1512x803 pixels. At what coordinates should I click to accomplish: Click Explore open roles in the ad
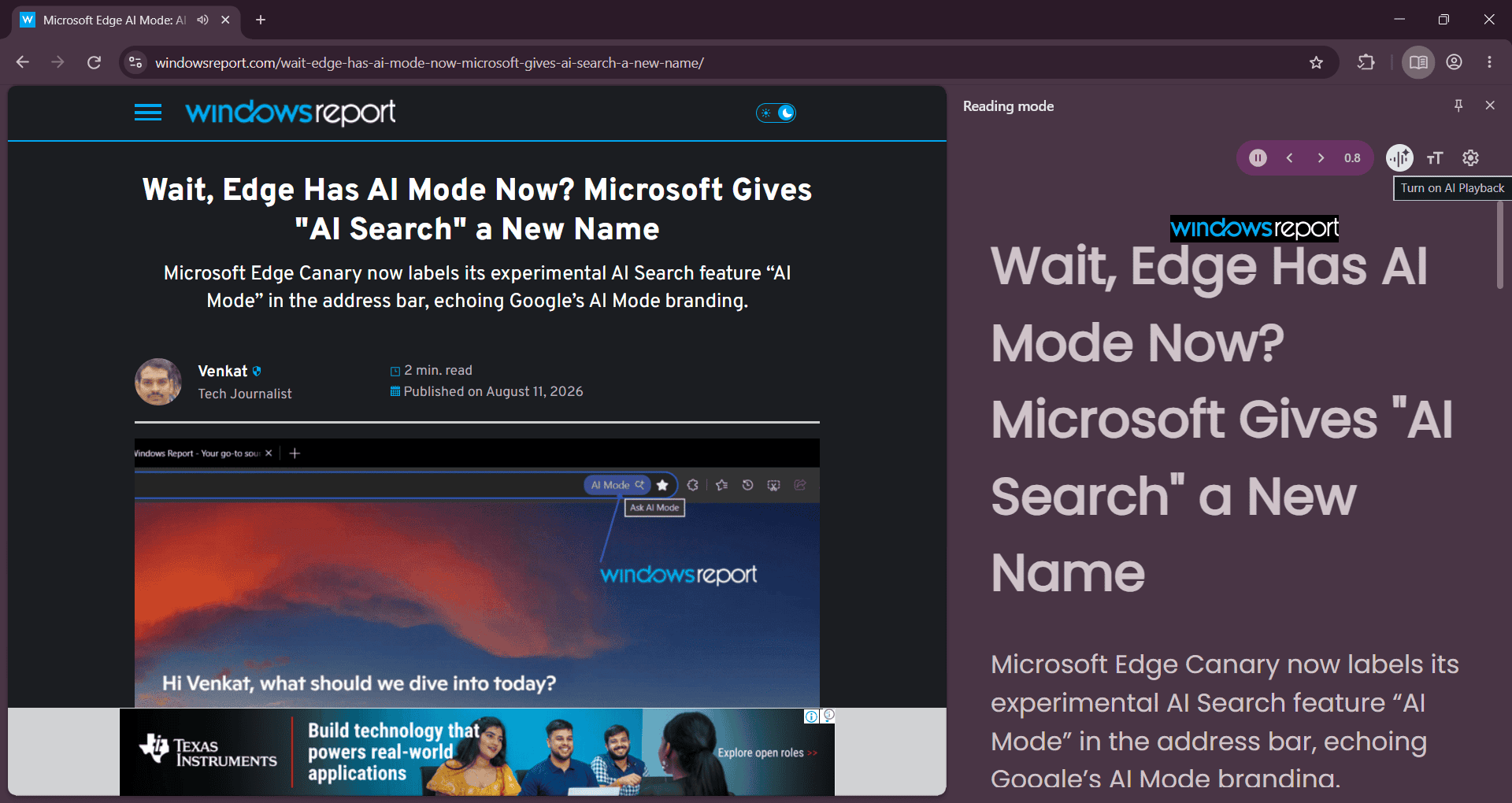[767, 753]
